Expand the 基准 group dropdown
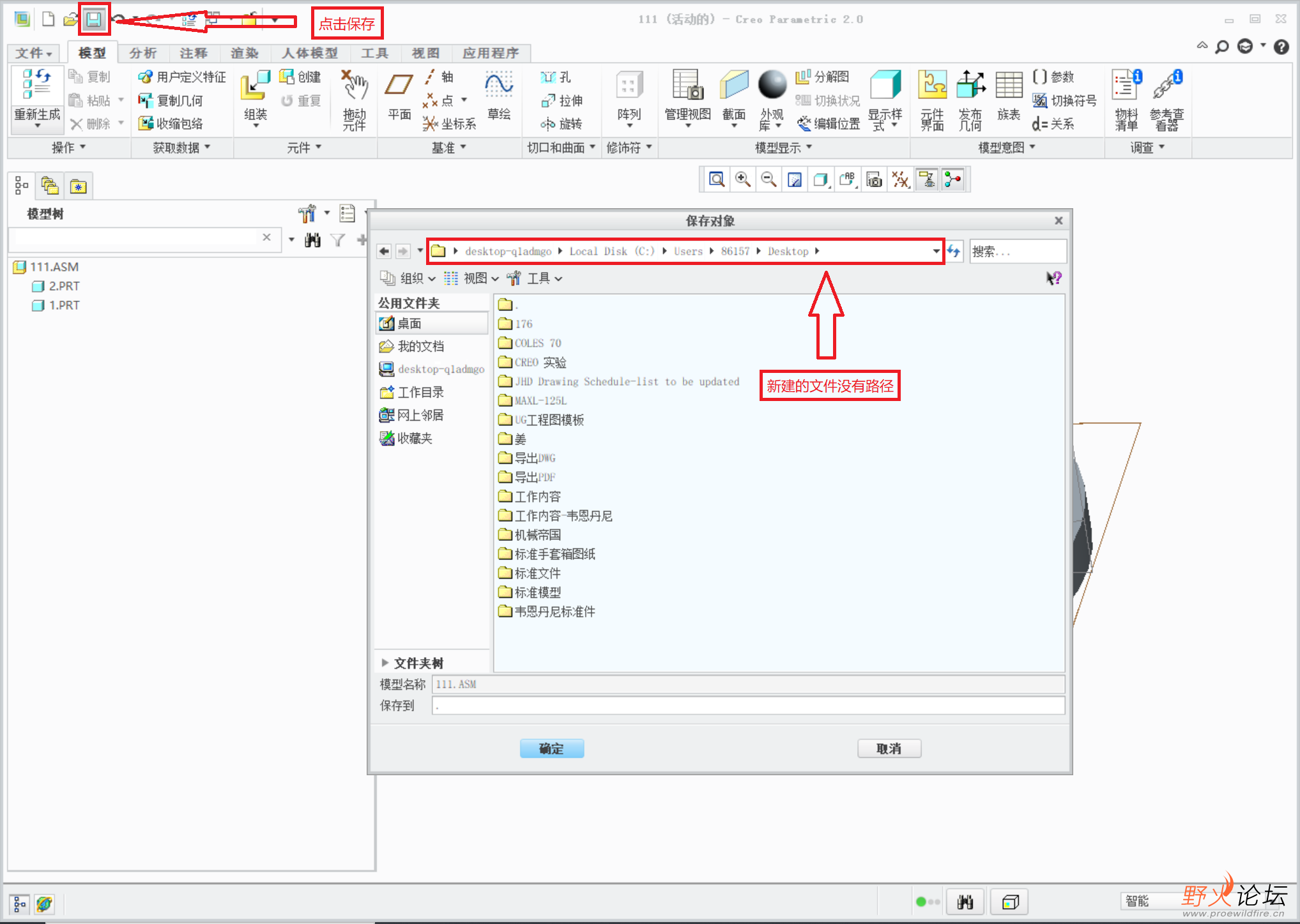Screen dimensions: 1300x924 [448, 148]
